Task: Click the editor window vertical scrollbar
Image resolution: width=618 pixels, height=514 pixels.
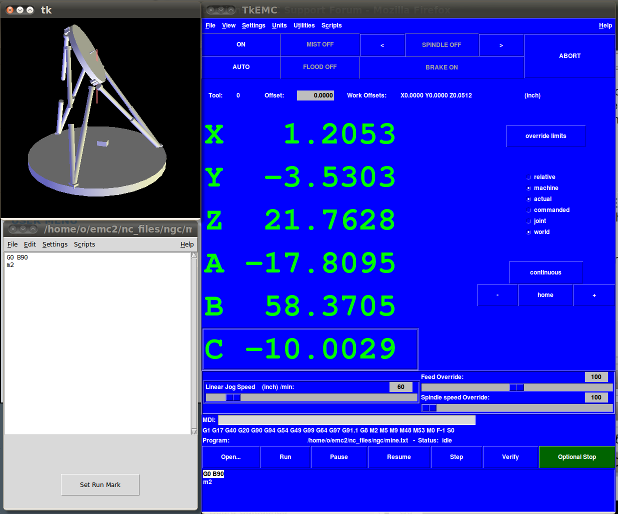Action: [x=194, y=343]
